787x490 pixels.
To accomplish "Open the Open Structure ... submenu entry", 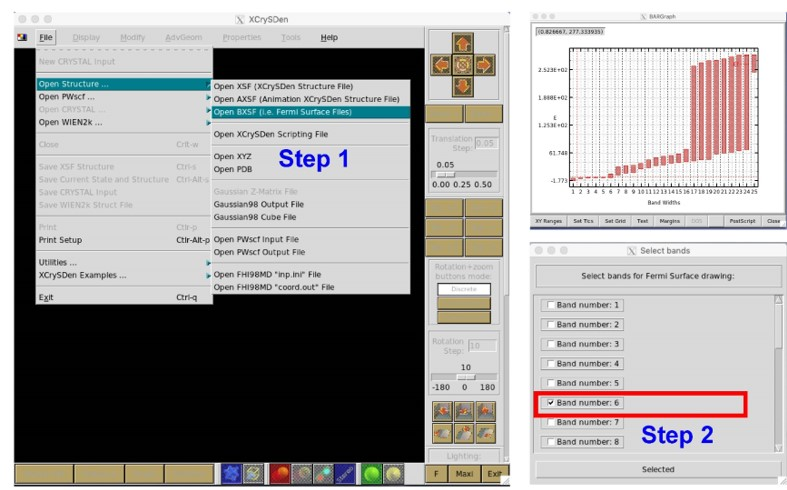I will pyautogui.click(x=124, y=84).
